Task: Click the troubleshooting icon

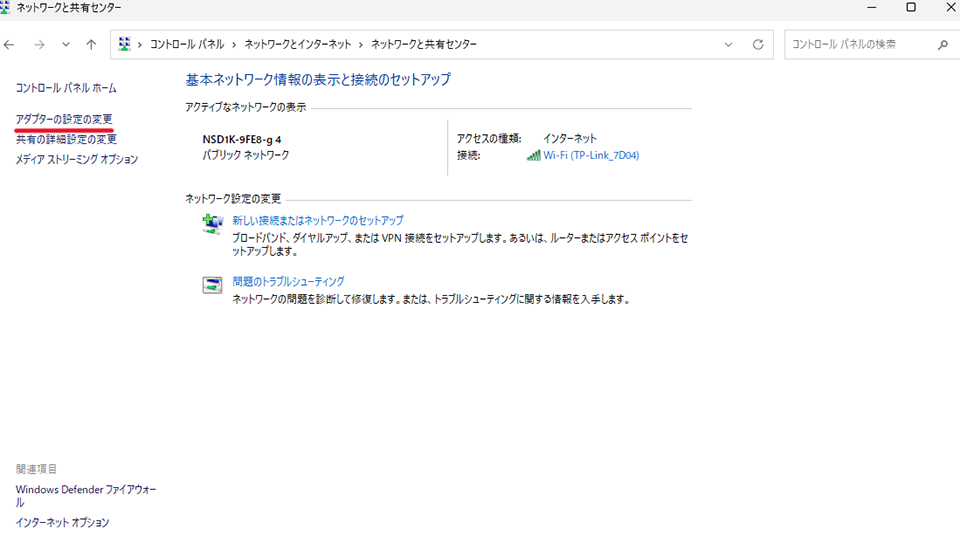Action: coord(212,285)
